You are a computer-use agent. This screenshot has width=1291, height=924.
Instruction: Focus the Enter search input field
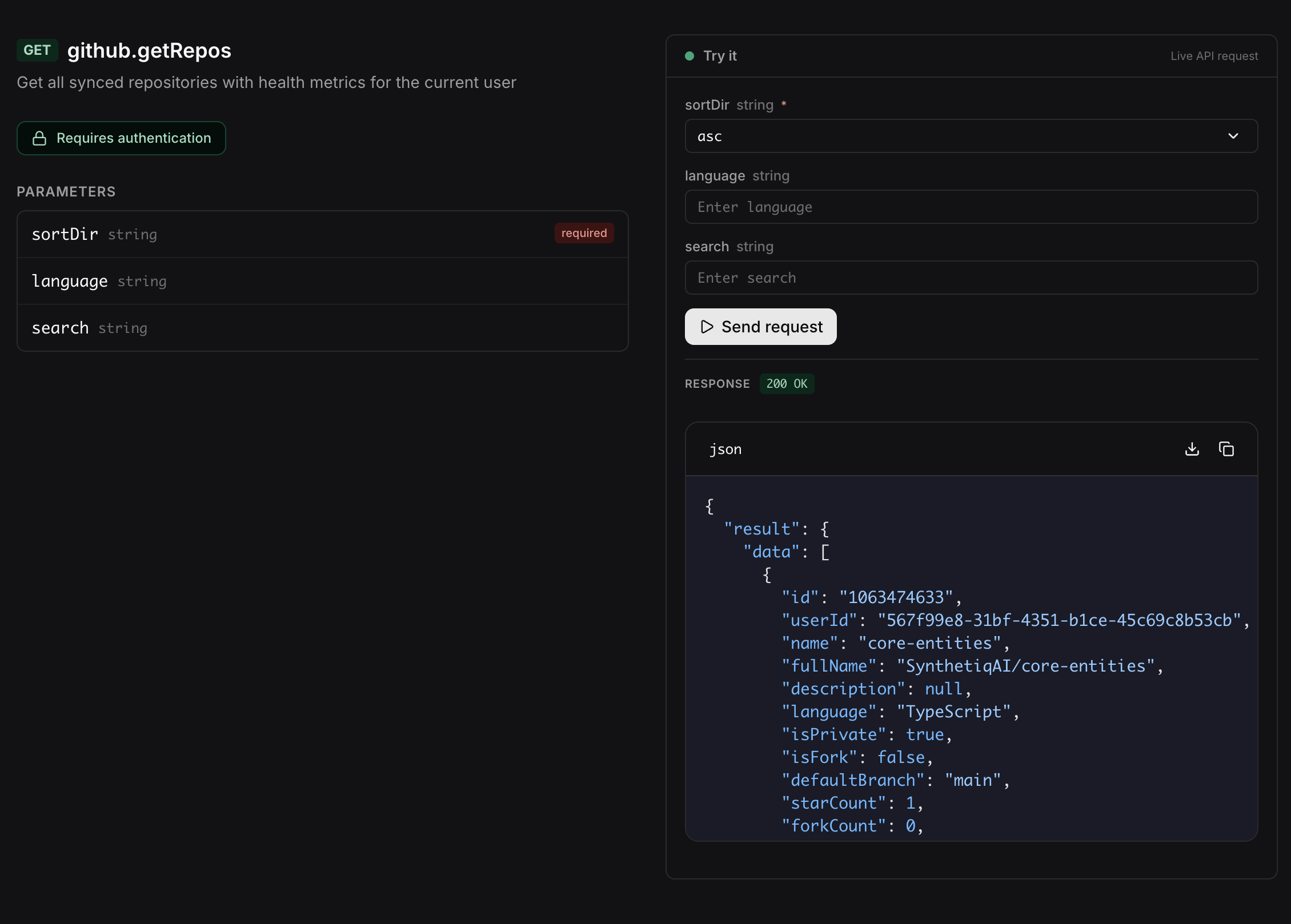point(971,278)
